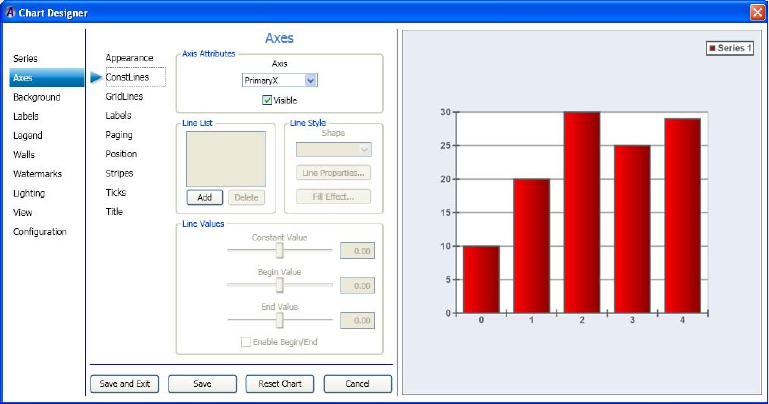Add a new constant line
The image size is (769, 404).
[205, 197]
